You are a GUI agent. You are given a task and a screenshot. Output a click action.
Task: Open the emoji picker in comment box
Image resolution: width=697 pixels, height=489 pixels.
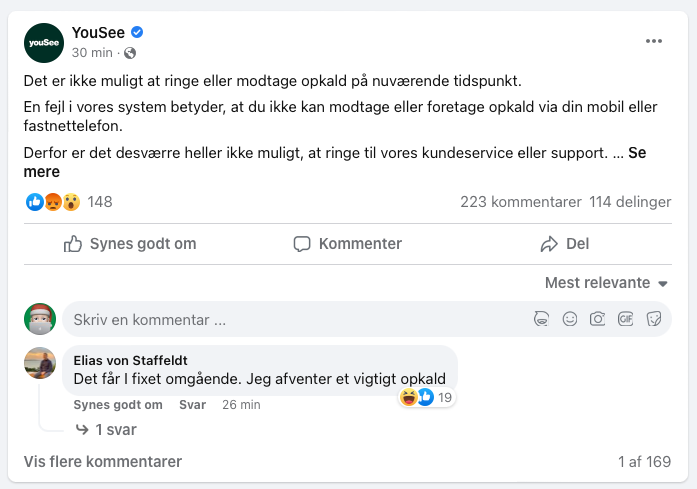[570, 320]
